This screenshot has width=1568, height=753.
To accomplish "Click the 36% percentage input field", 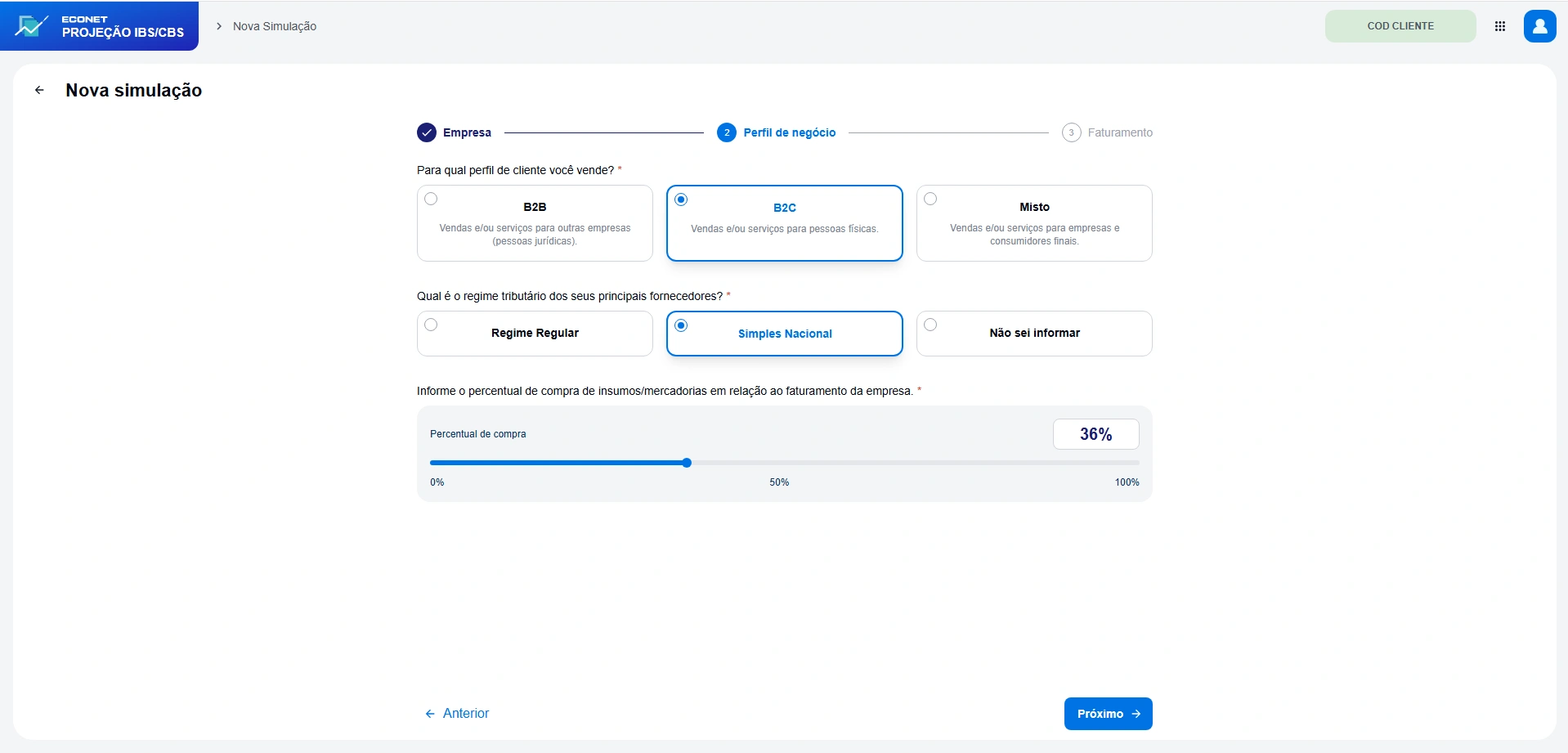I will click(1095, 434).
